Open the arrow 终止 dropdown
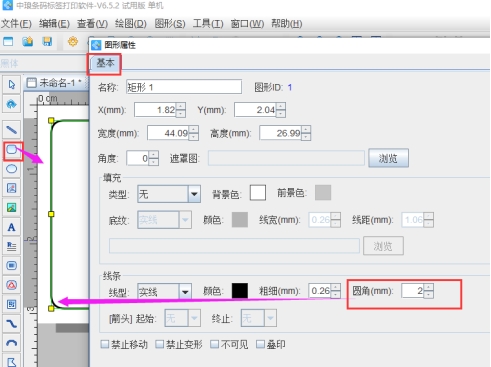The width and height of the screenshot is (491, 367). [x=270, y=318]
